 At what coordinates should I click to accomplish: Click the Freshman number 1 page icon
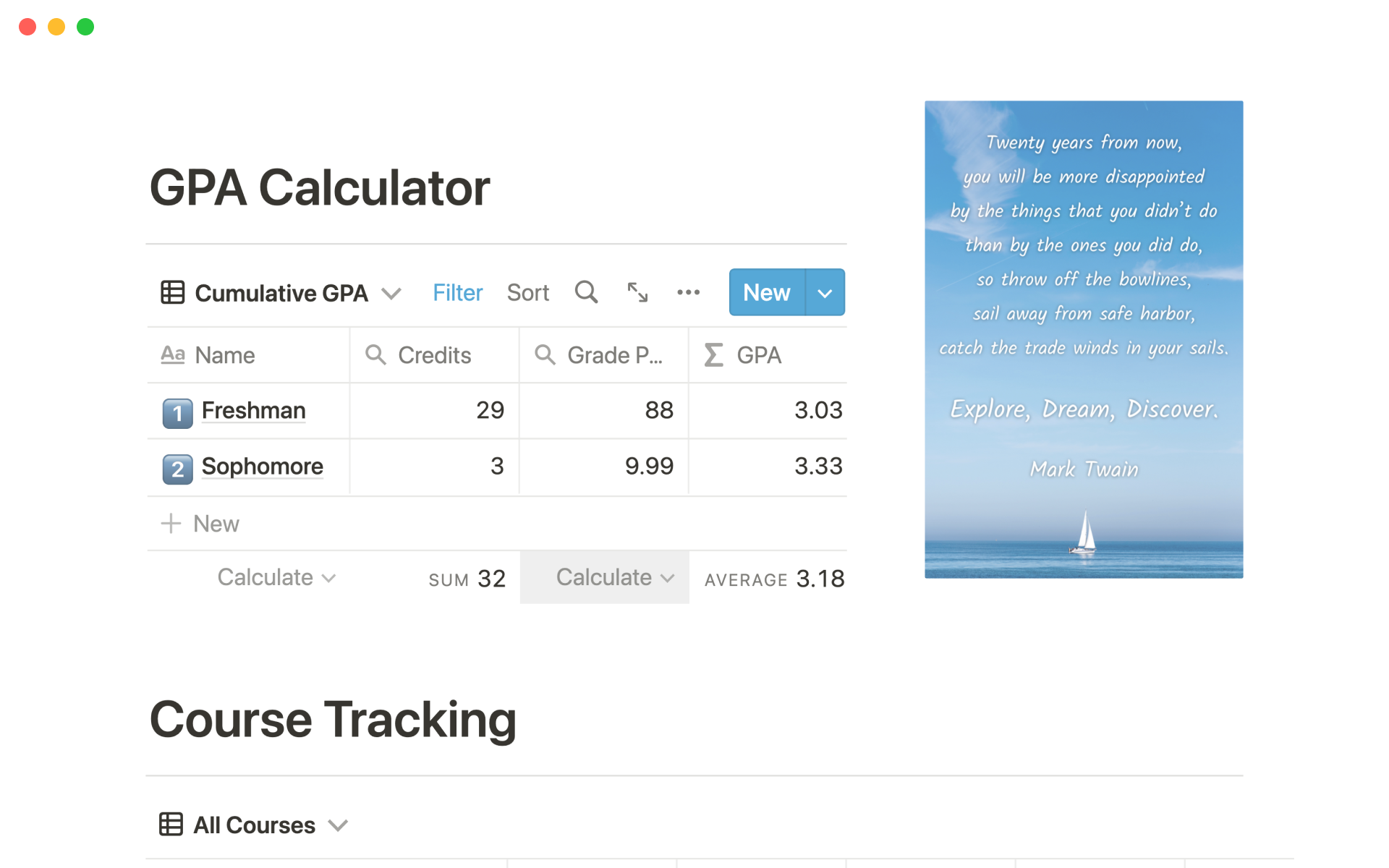tap(177, 413)
